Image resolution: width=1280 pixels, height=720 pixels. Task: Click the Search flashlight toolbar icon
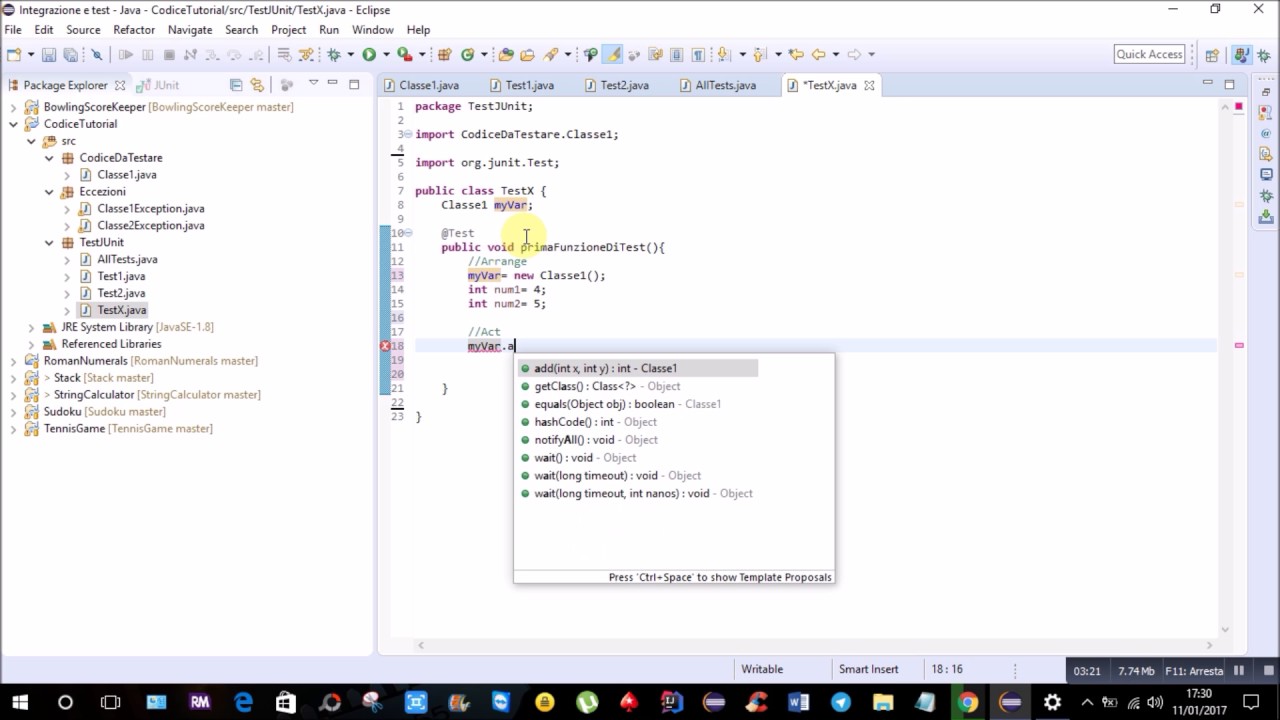tap(549, 55)
